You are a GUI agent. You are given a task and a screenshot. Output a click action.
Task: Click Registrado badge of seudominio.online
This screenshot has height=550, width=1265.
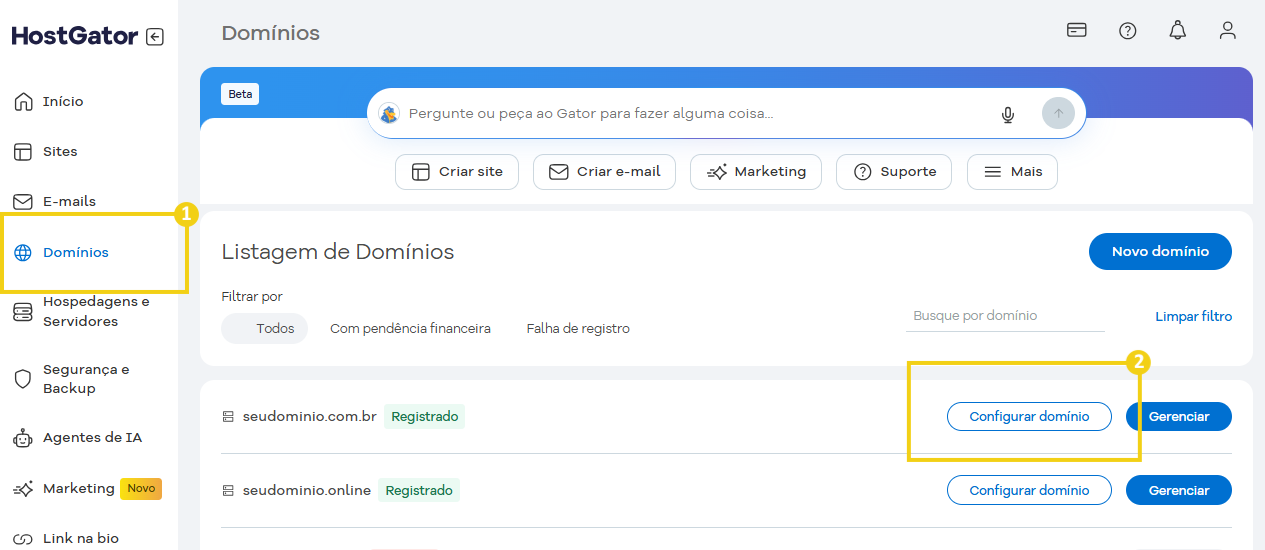click(x=419, y=490)
